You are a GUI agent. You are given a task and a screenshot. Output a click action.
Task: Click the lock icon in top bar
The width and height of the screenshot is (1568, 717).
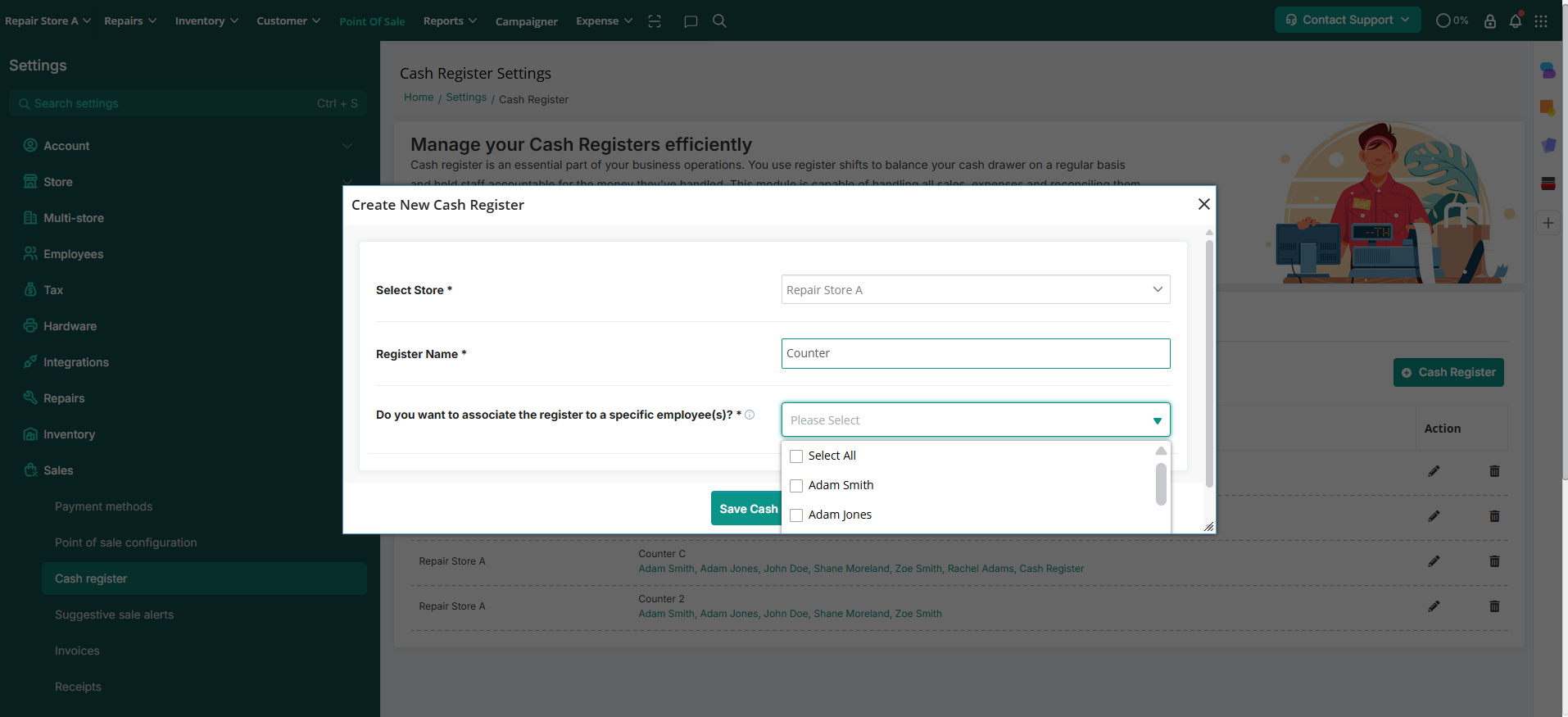1490,21
